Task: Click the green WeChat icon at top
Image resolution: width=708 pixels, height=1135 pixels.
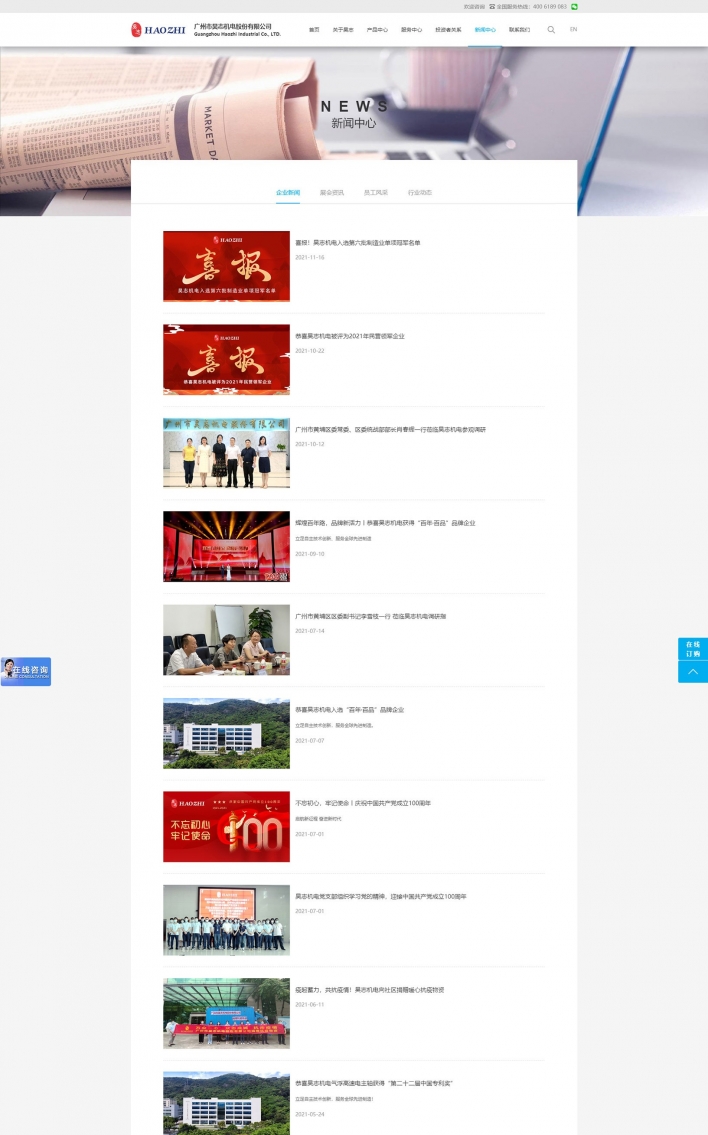Action: coord(575,6)
